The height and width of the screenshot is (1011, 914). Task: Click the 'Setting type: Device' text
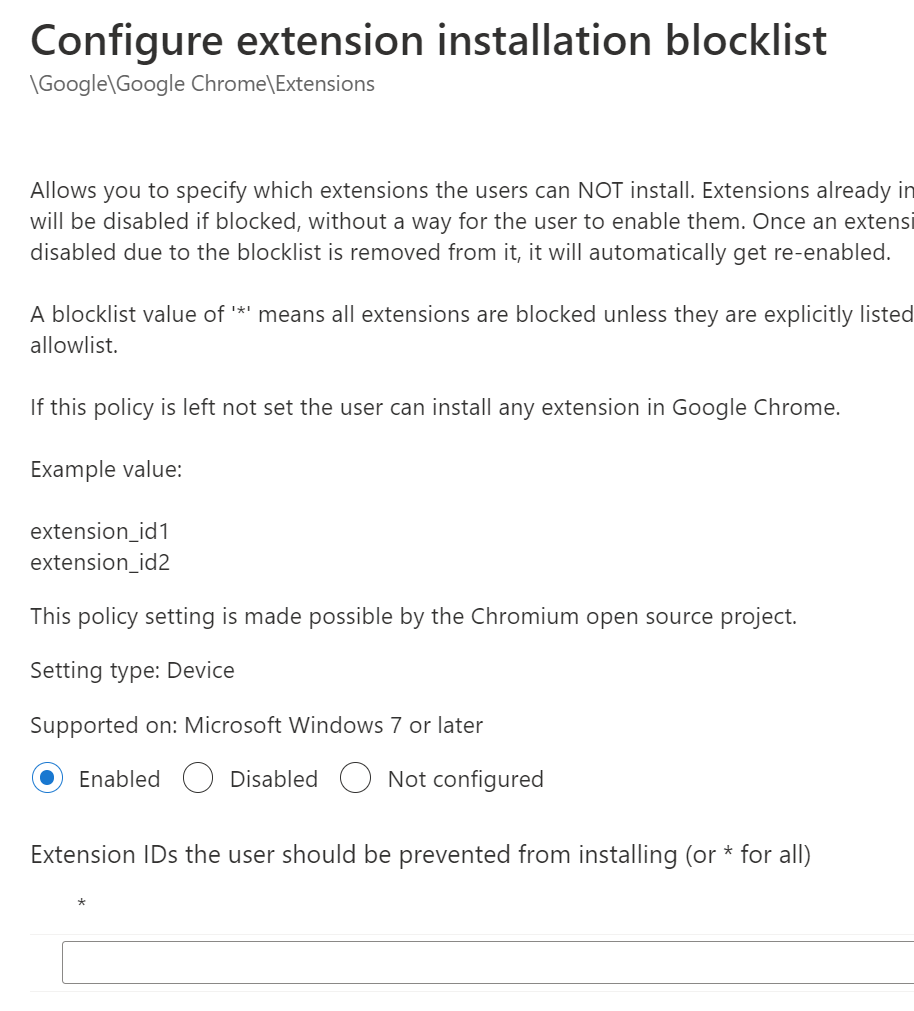tap(132, 670)
